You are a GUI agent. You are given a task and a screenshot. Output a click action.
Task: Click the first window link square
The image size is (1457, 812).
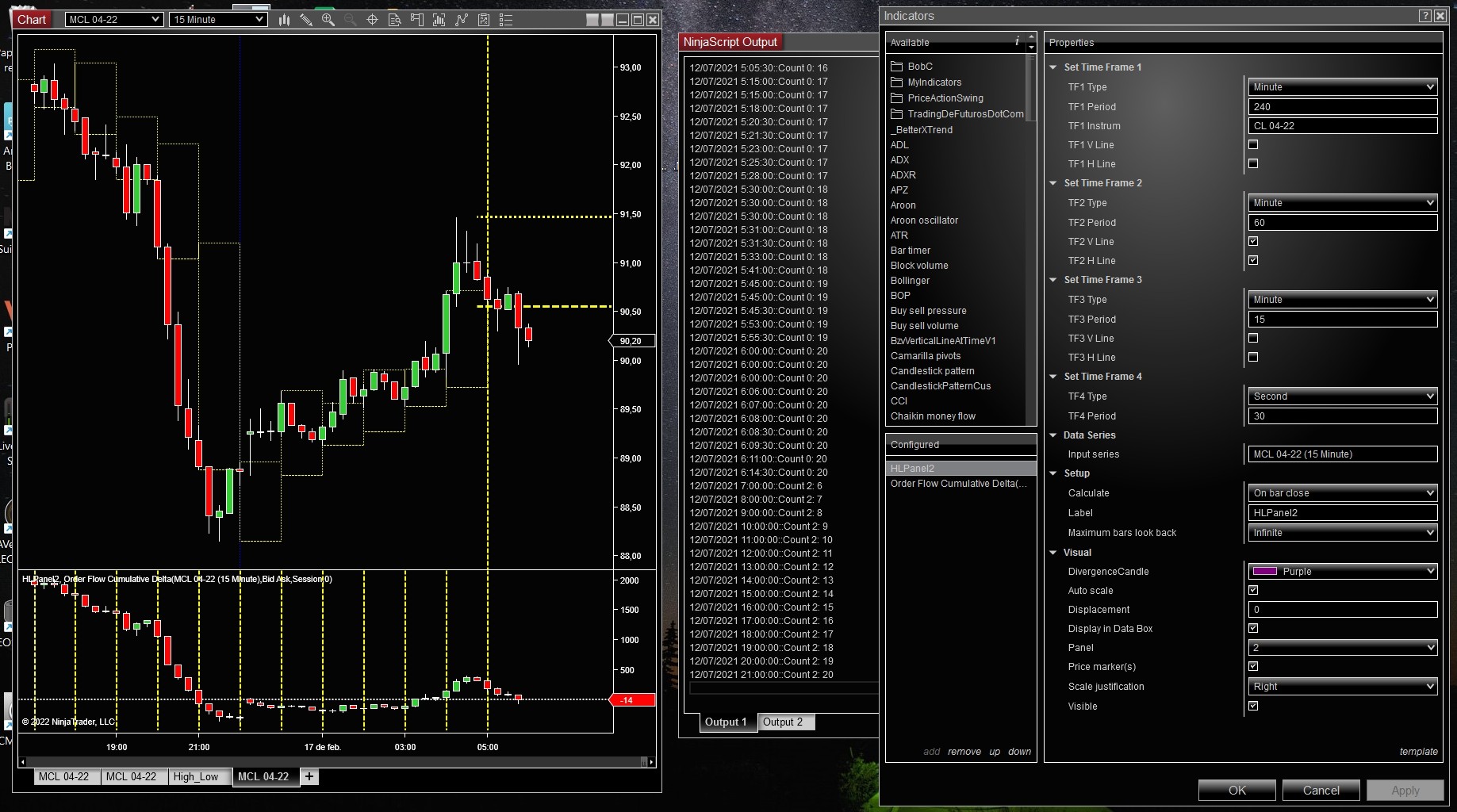[x=592, y=20]
